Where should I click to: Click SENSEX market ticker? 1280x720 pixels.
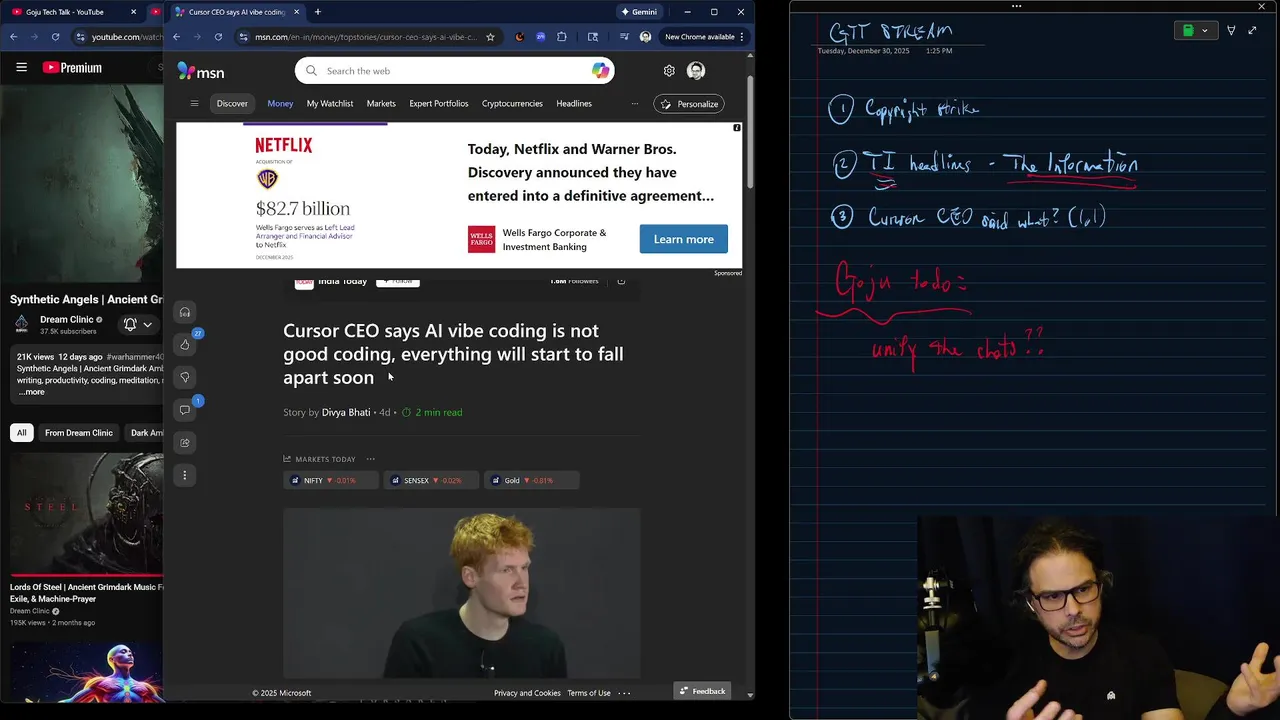430,480
